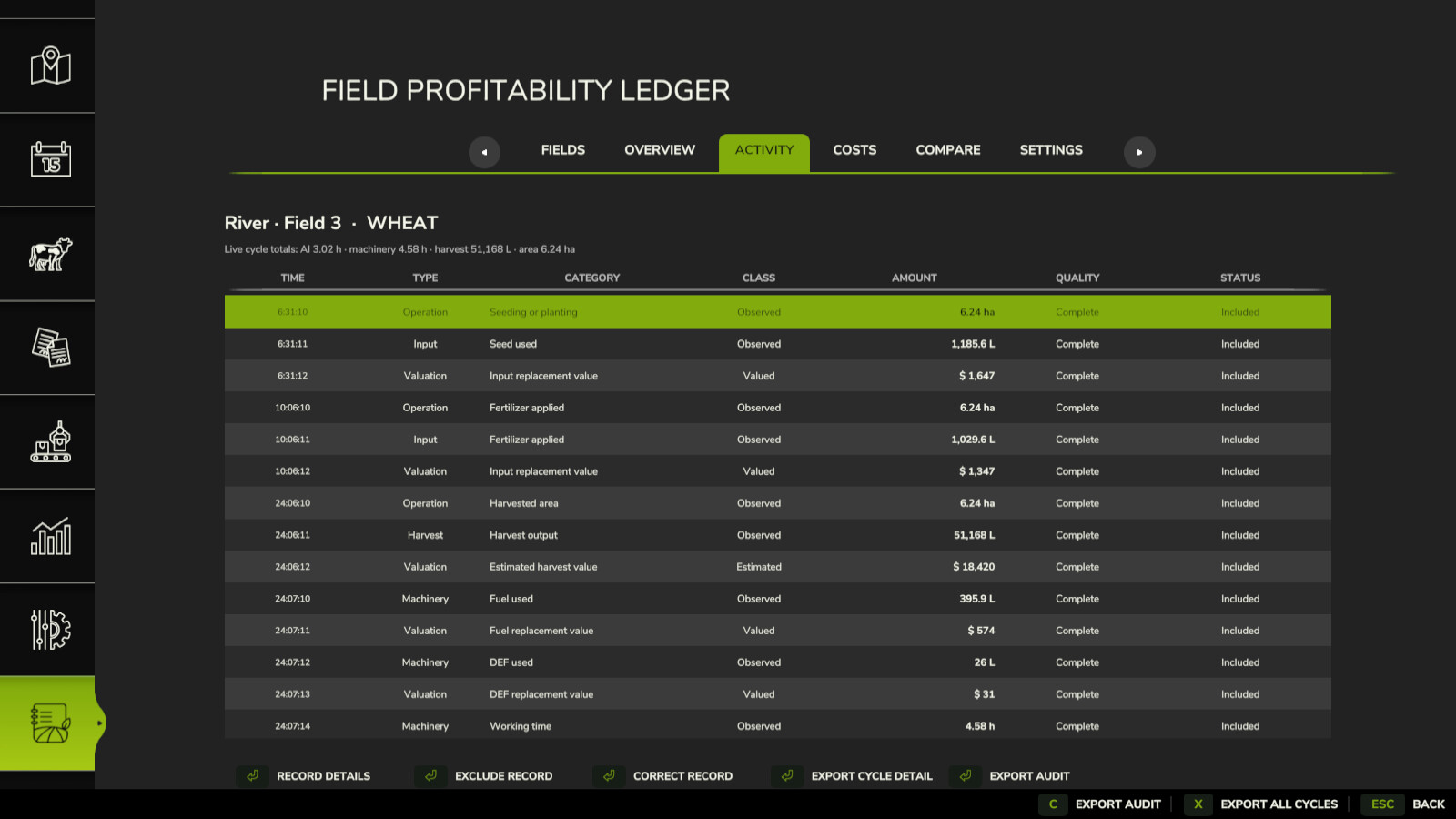The width and height of the screenshot is (1456, 819).
Task: Click the AMOUNT column header
Action: (915, 278)
